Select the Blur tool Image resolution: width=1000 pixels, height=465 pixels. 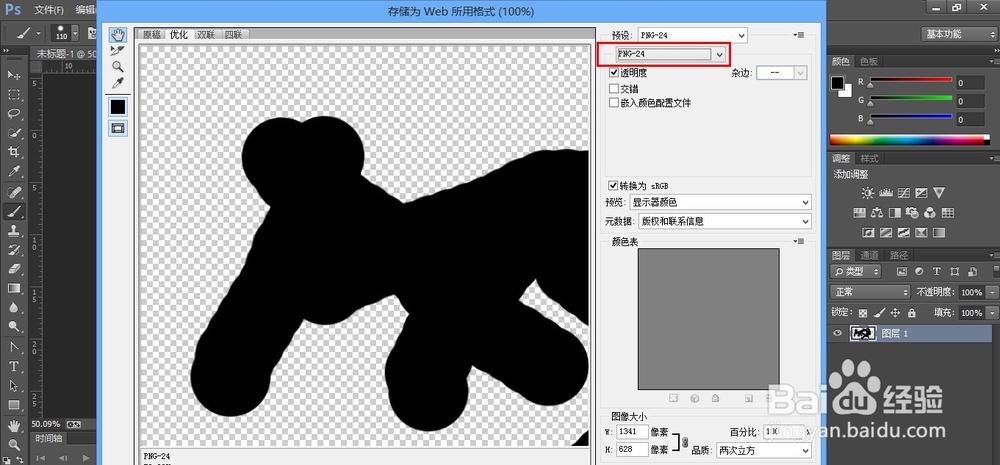pos(14,307)
